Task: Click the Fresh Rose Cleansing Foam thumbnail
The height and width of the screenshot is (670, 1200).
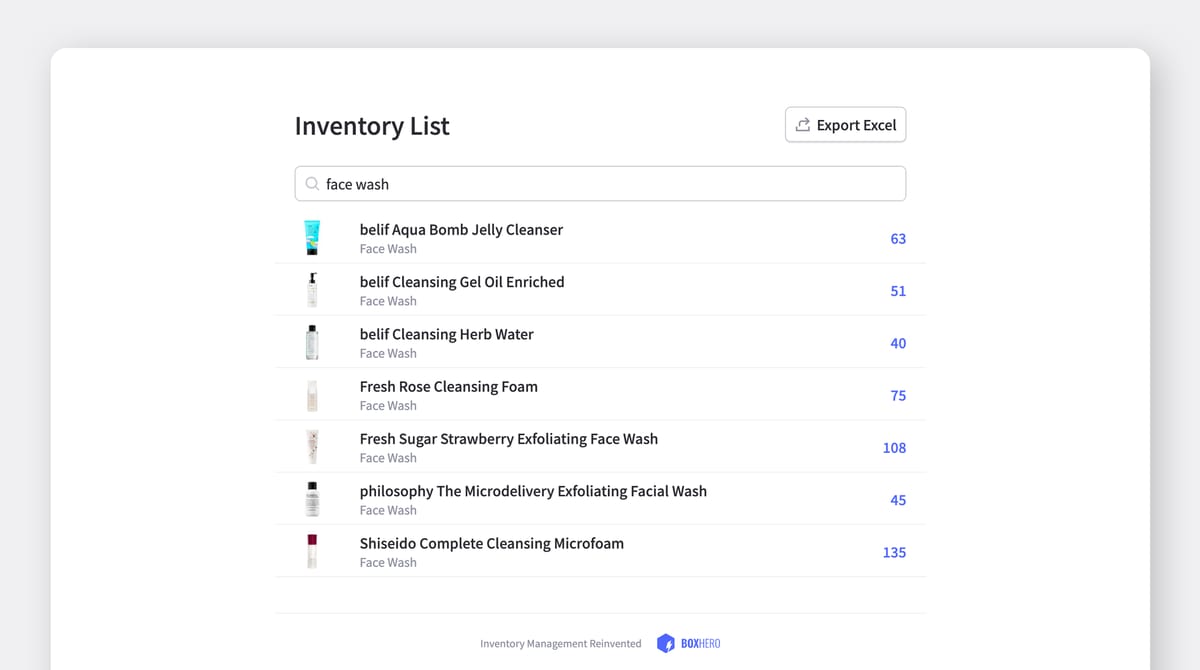Action: click(x=311, y=394)
